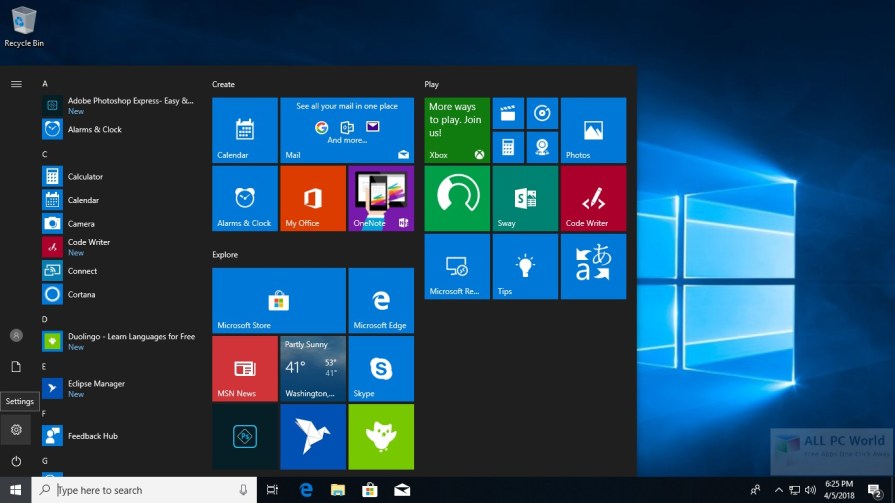895x503 pixels.
Task: Open Connect from the app list
Action: click(x=119, y=271)
